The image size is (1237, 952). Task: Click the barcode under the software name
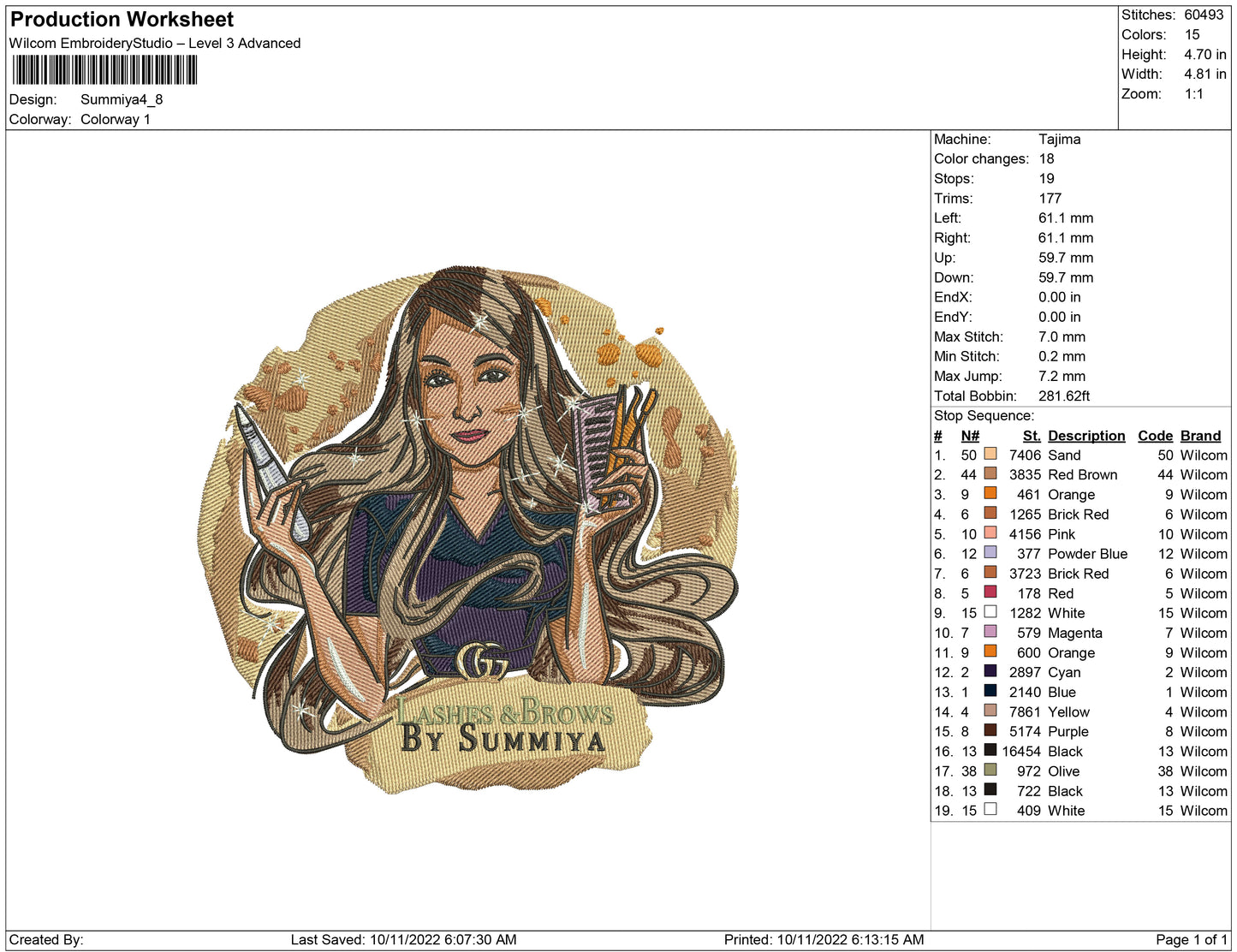pos(104,70)
